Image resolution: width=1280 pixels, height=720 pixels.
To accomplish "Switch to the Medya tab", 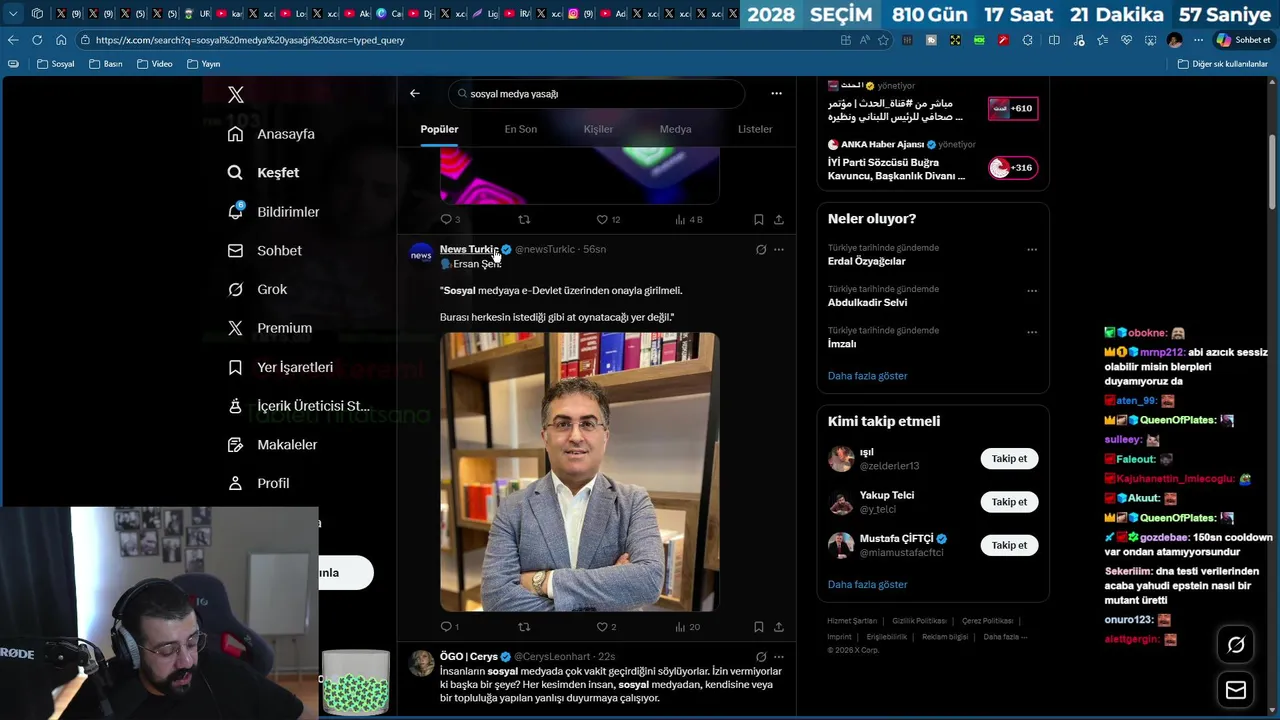I will pyautogui.click(x=675, y=129).
